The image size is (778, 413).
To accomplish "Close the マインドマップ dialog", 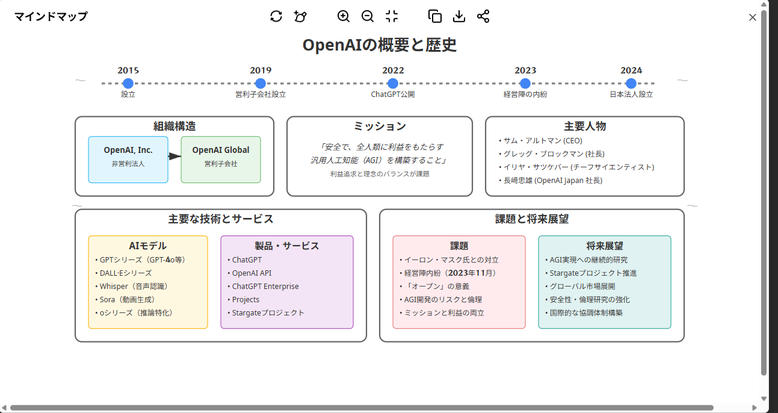I will (752, 17).
